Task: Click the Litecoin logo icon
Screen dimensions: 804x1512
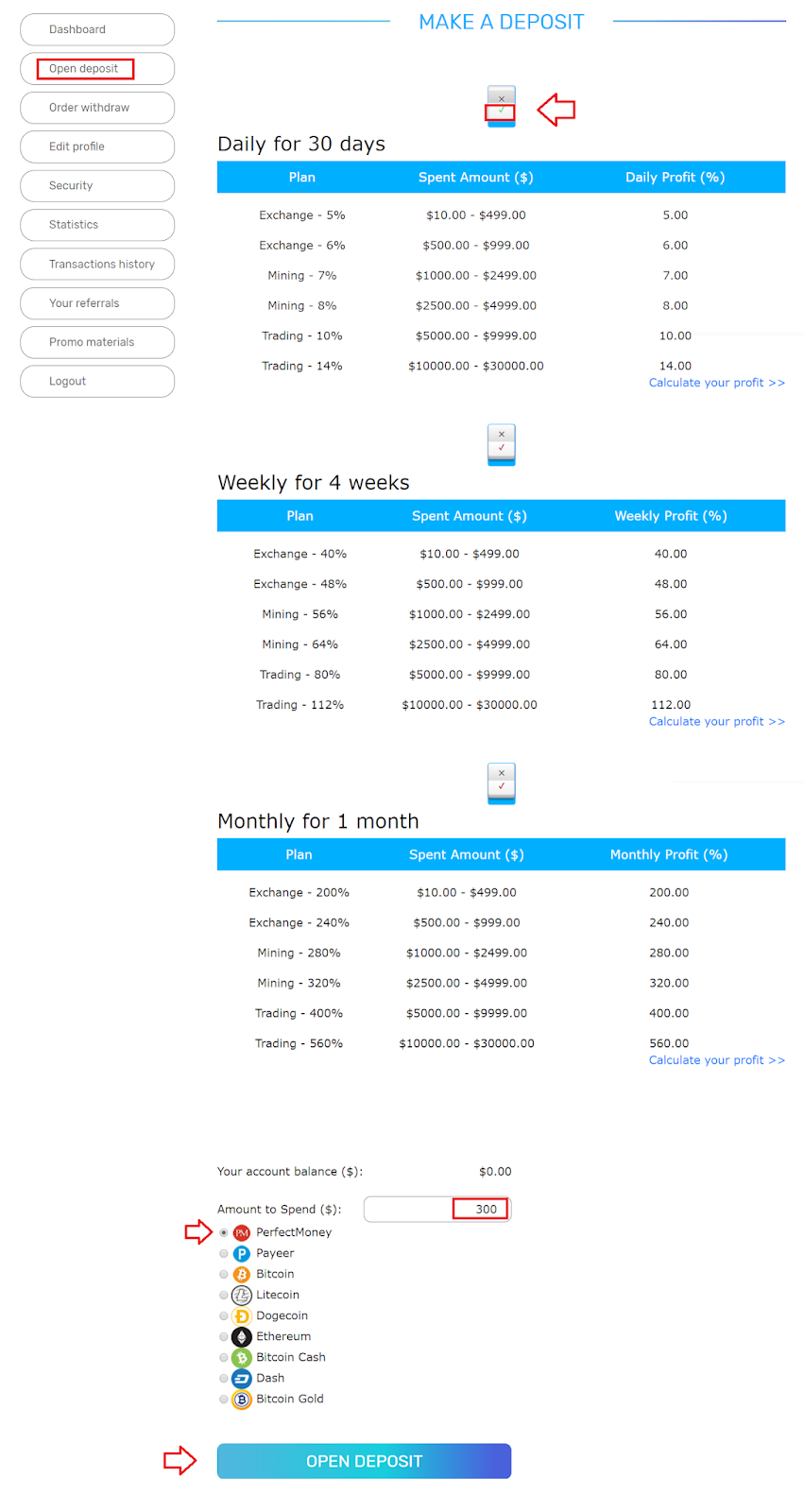Action: point(242,1295)
